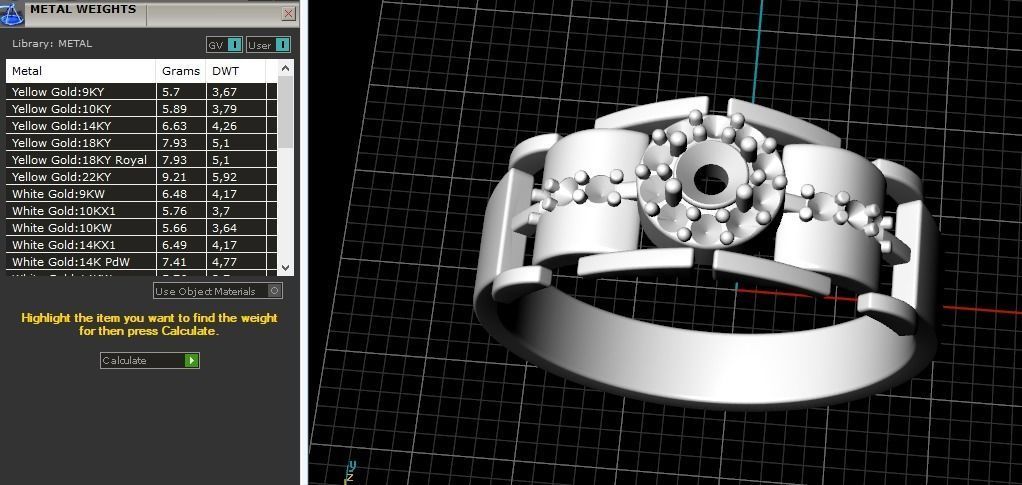Click the metal list scrollbar thumb

285,112
